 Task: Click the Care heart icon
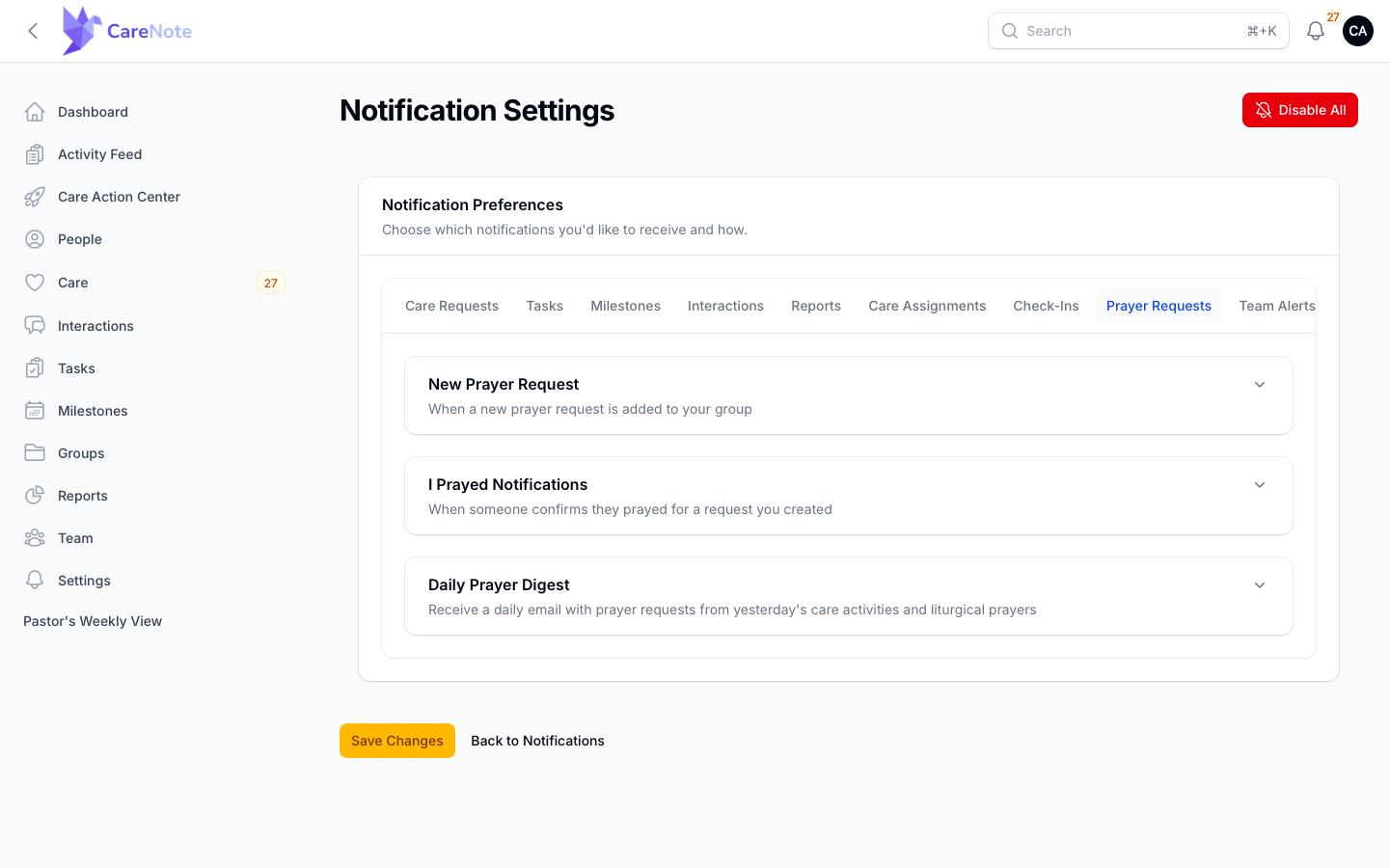coord(35,283)
